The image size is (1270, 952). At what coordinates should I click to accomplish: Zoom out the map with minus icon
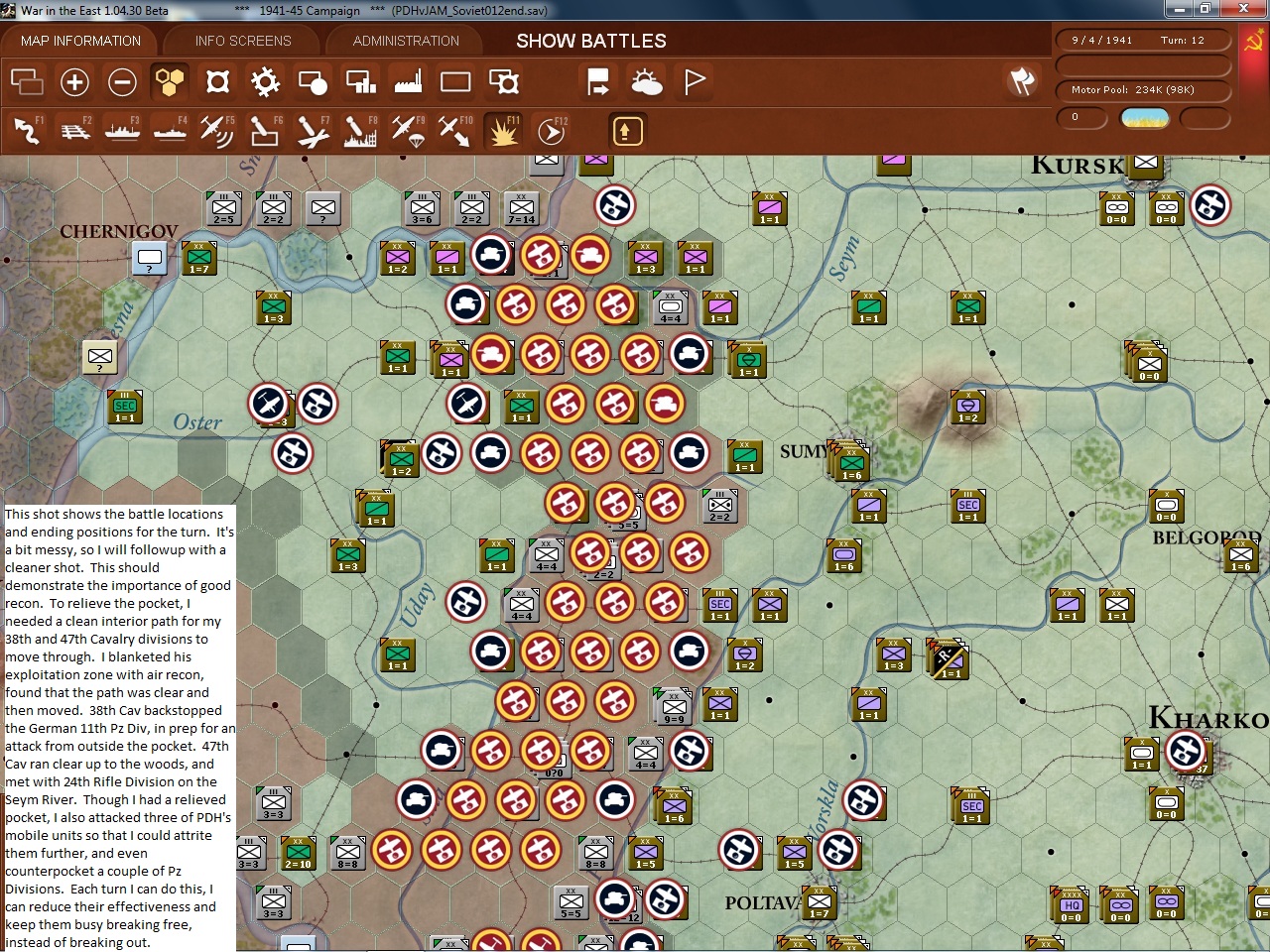[x=122, y=81]
